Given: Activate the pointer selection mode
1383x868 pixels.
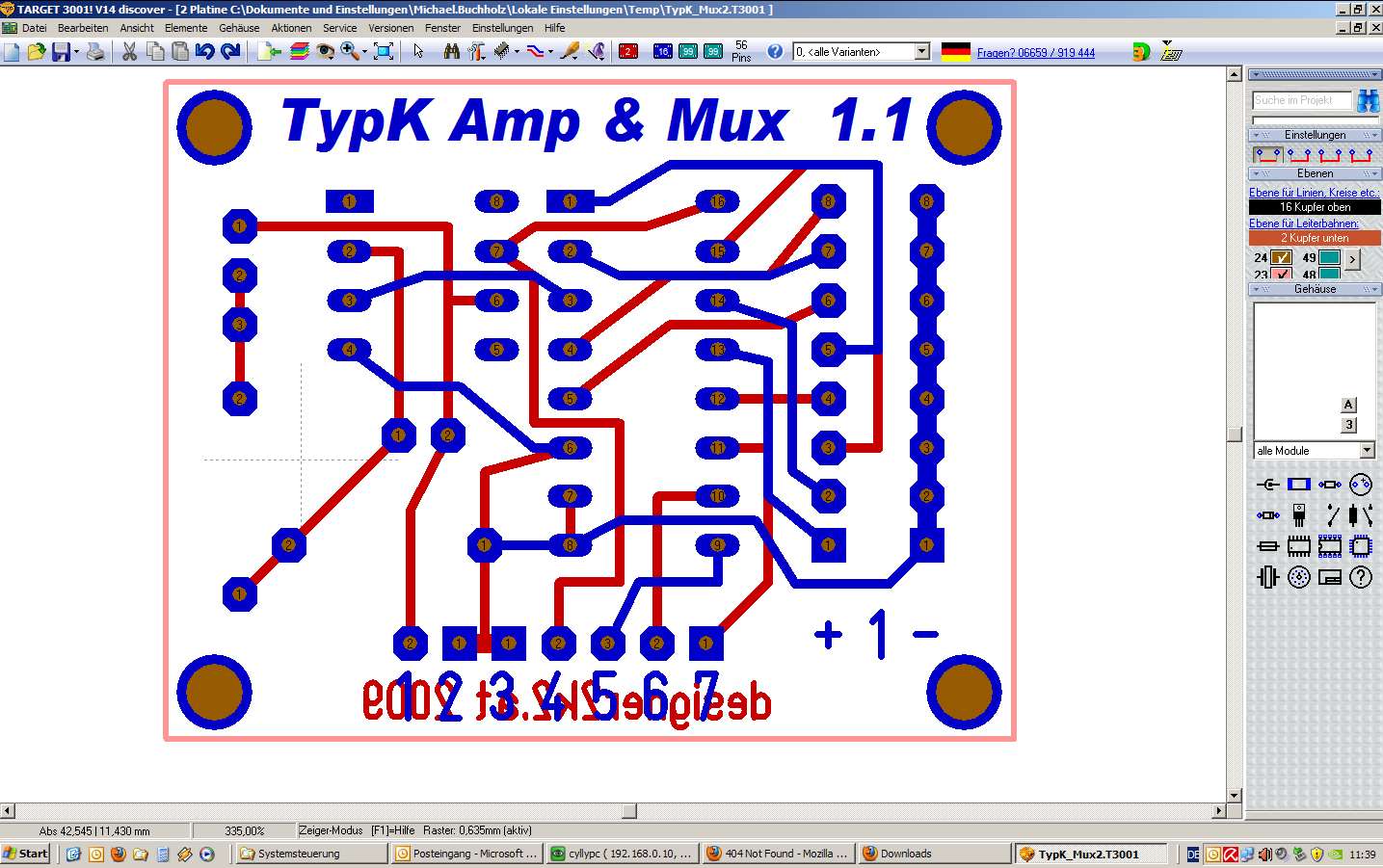Looking at the screenshot, I should [x=418, y=52].
